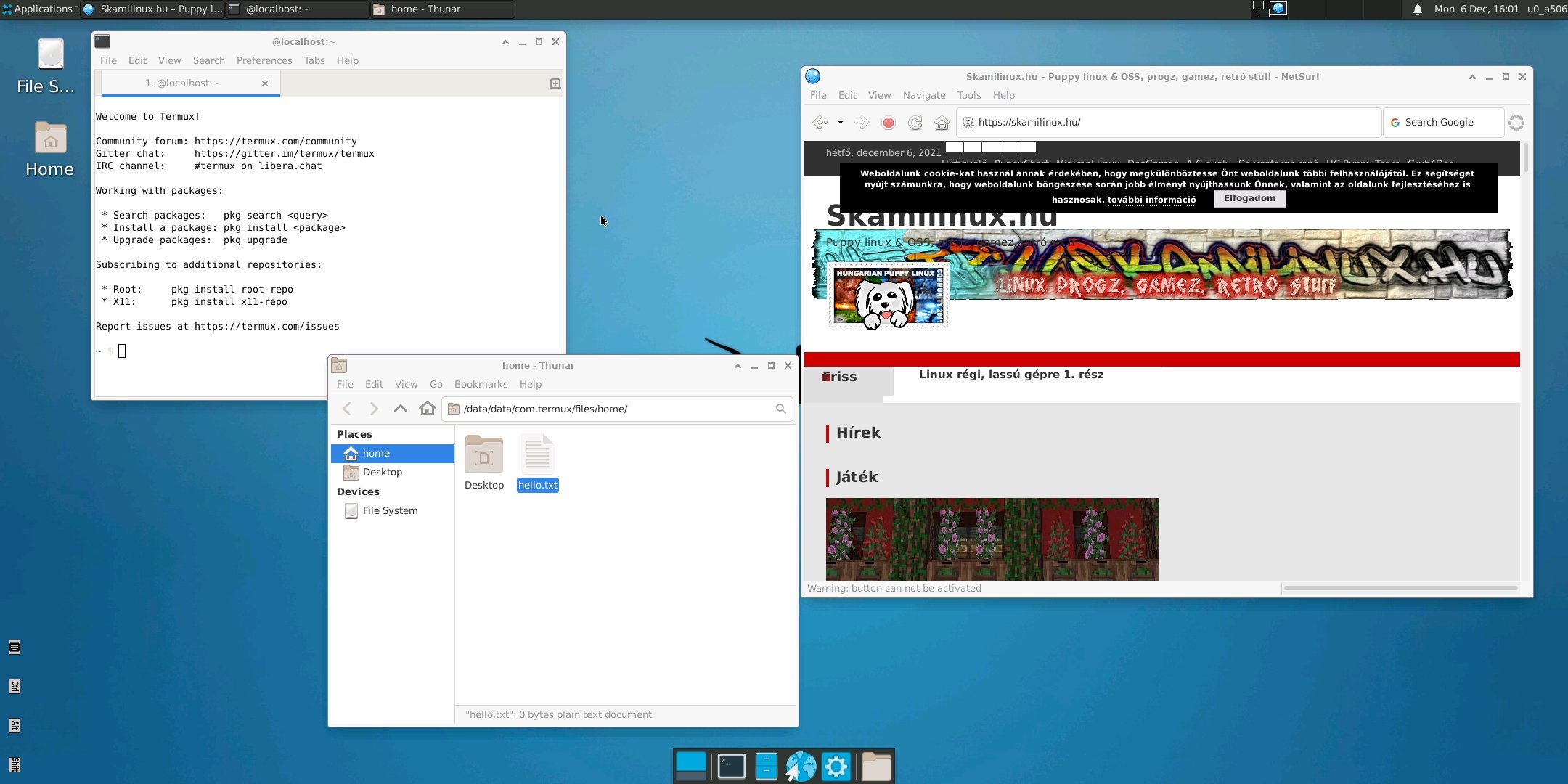
Task: Click the notification bell icon
Action: click(x=1417, y=9)
